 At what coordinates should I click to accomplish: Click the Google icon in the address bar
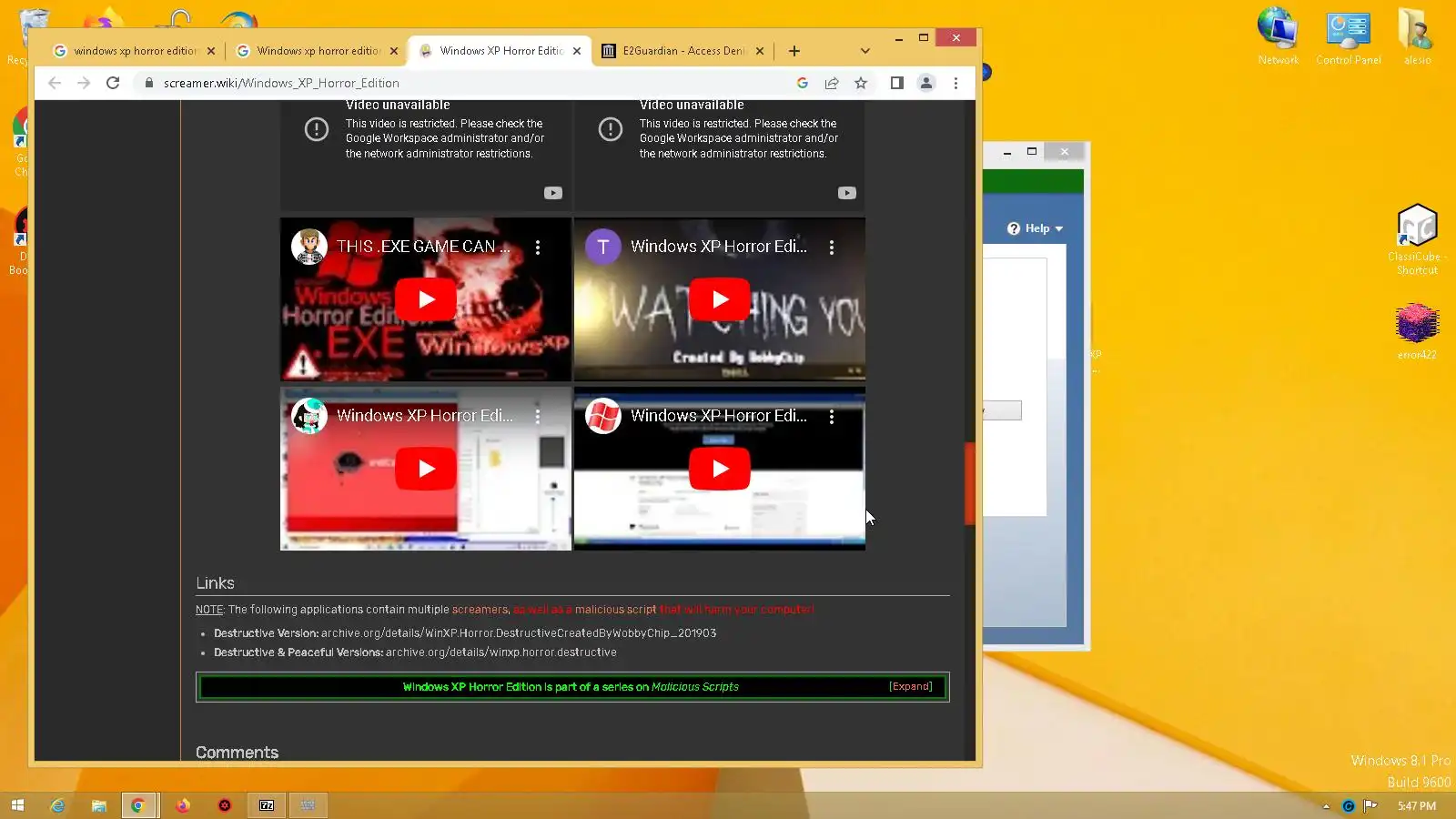tap(803, 83)
